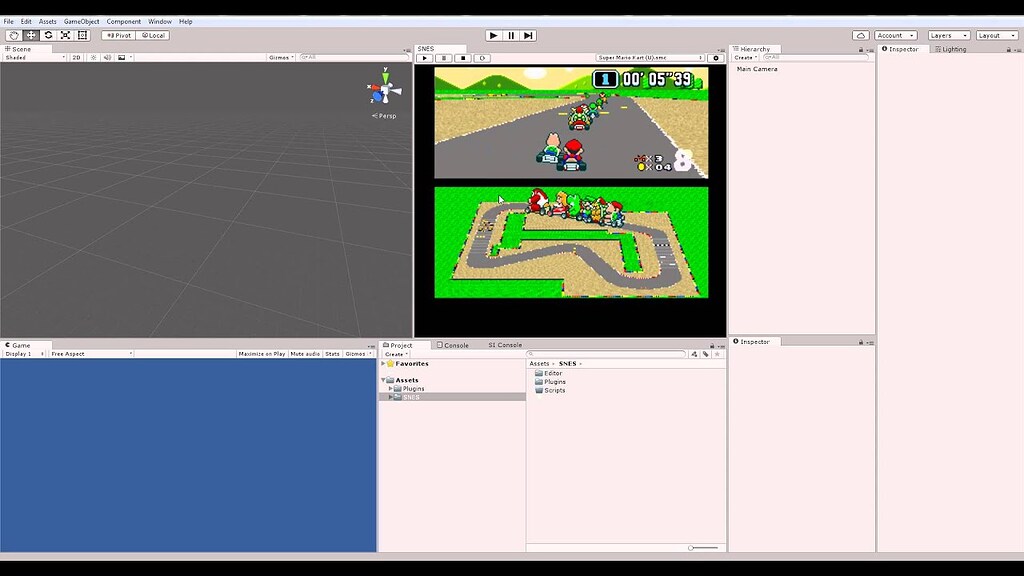Select the Rotate tool

coord(48,34)
